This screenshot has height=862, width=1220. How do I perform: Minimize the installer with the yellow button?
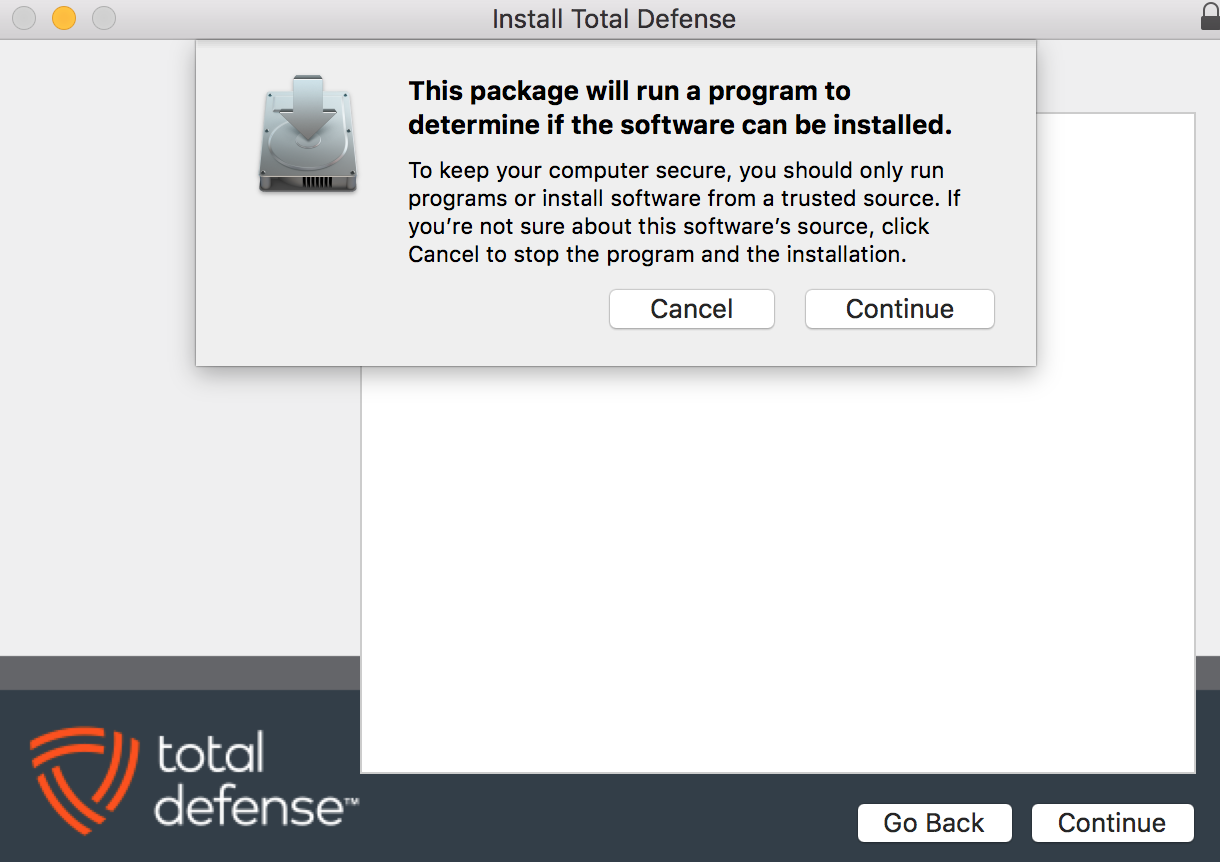point(64,18)
